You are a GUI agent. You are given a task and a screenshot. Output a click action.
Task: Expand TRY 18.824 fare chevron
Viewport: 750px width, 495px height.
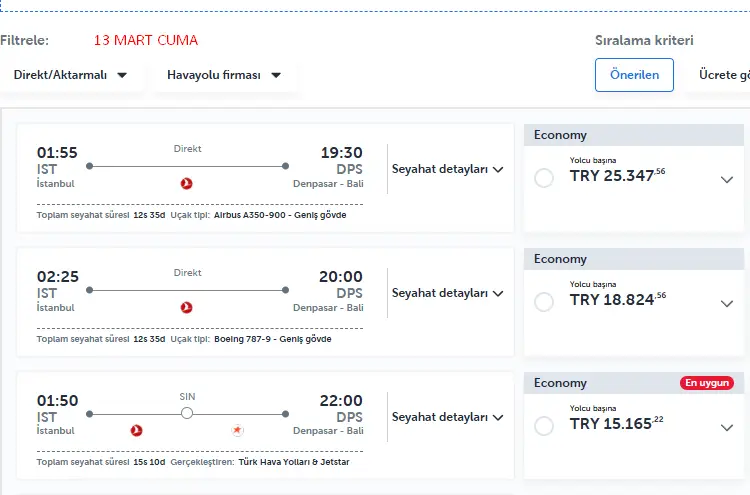click(727, 304)
